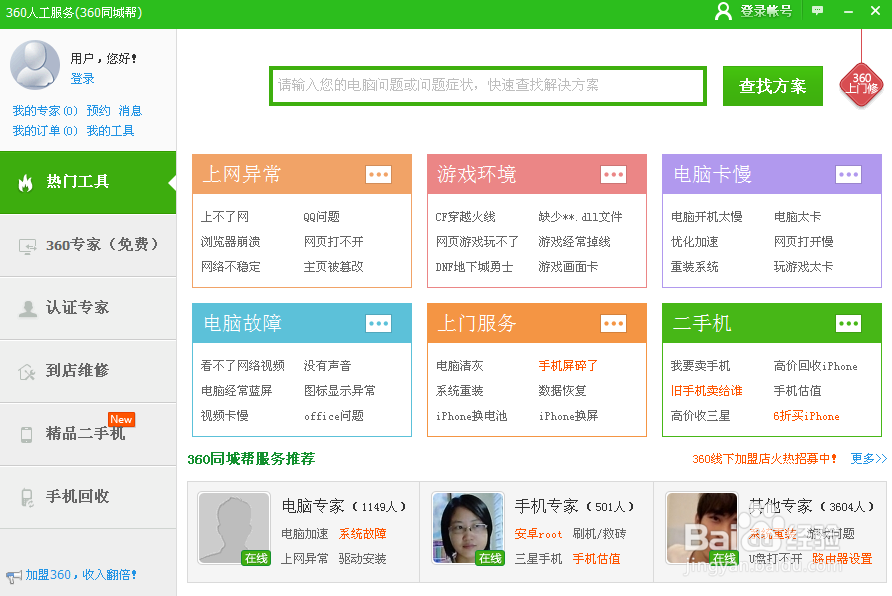Open the 游戏环境 ellipsis menu
Viewport: 892px width, 596px height.
click(x=613, y=173)
